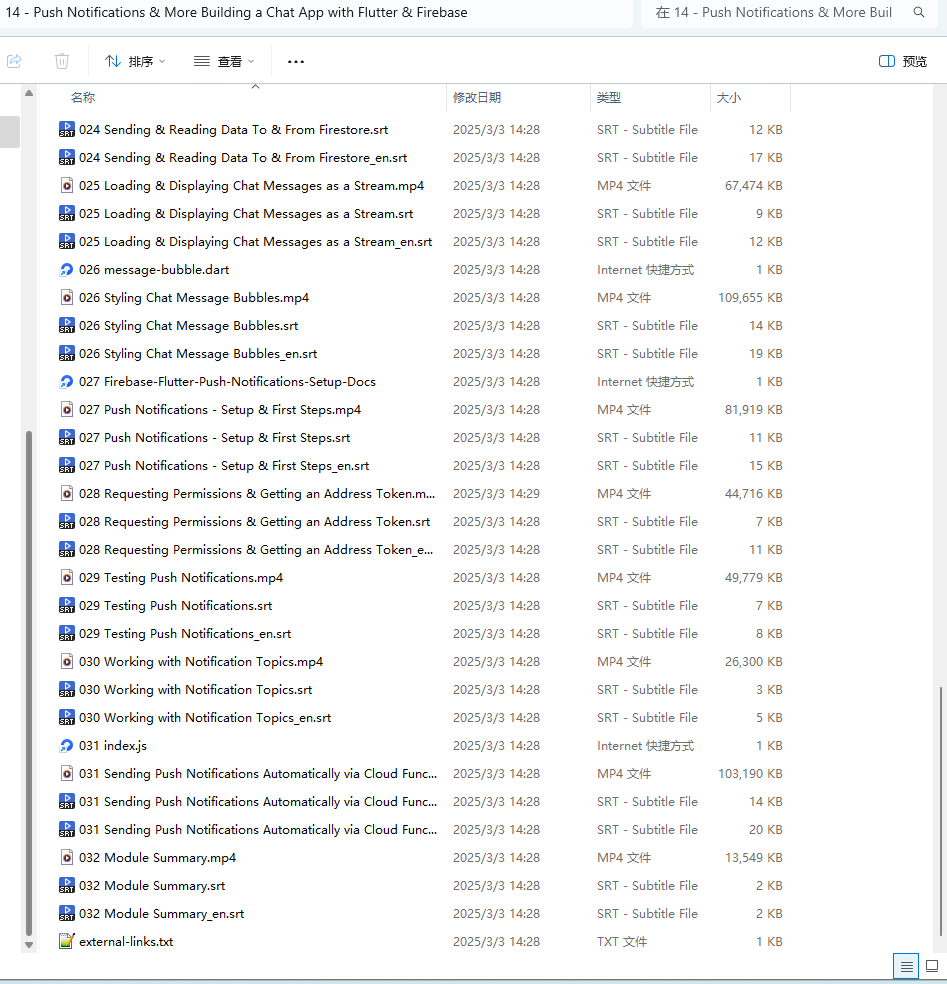The image size is (947, 984).
Task: Click the share toolbar icon
Action: point(14,61)
